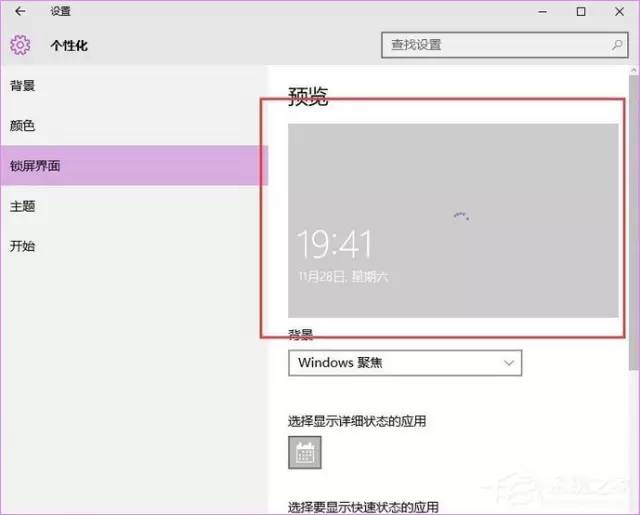Click the 19:41 time in preview

point(334,244)
